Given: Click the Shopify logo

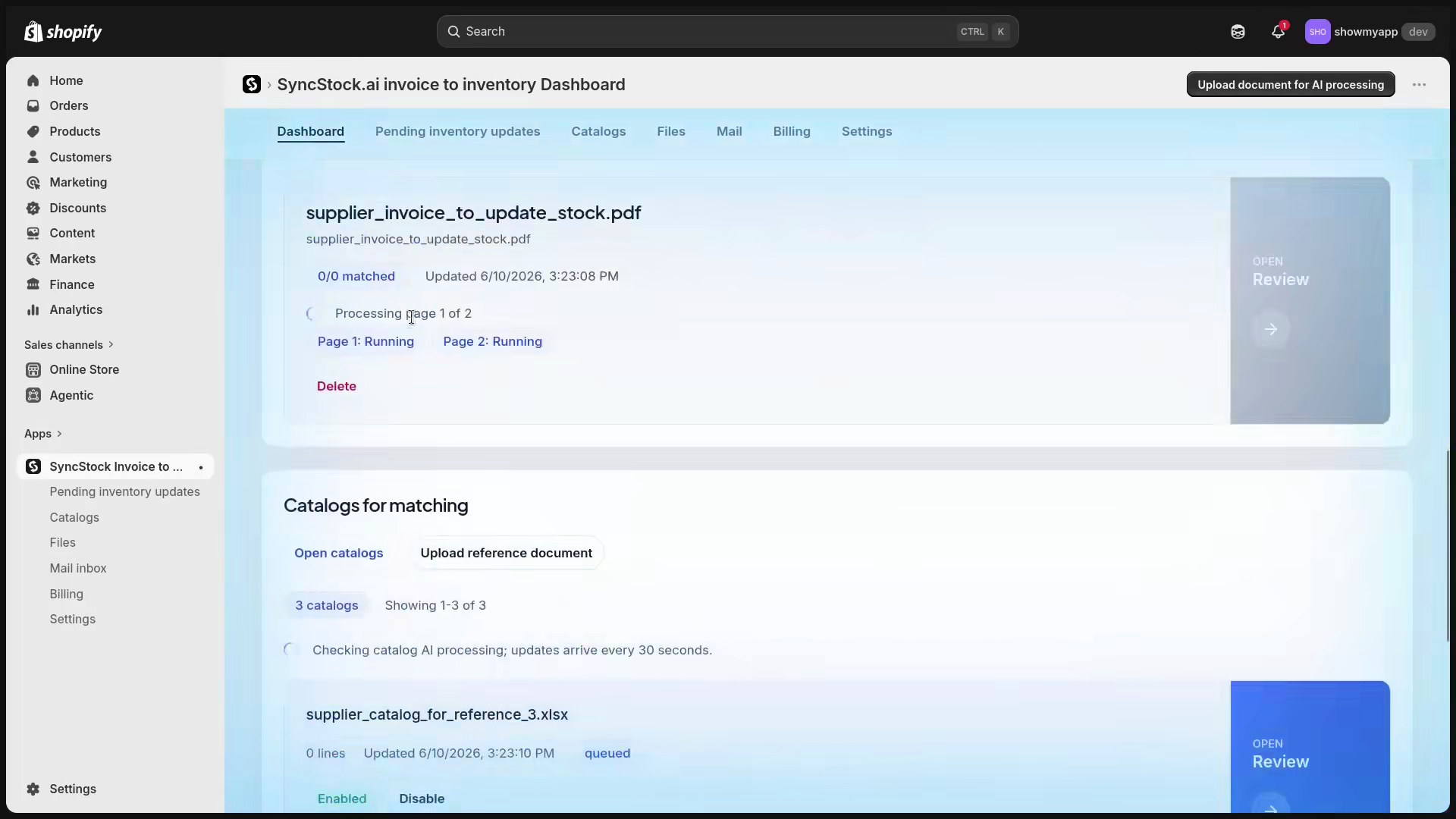Looking at the screenshot, I should point(63,32).
